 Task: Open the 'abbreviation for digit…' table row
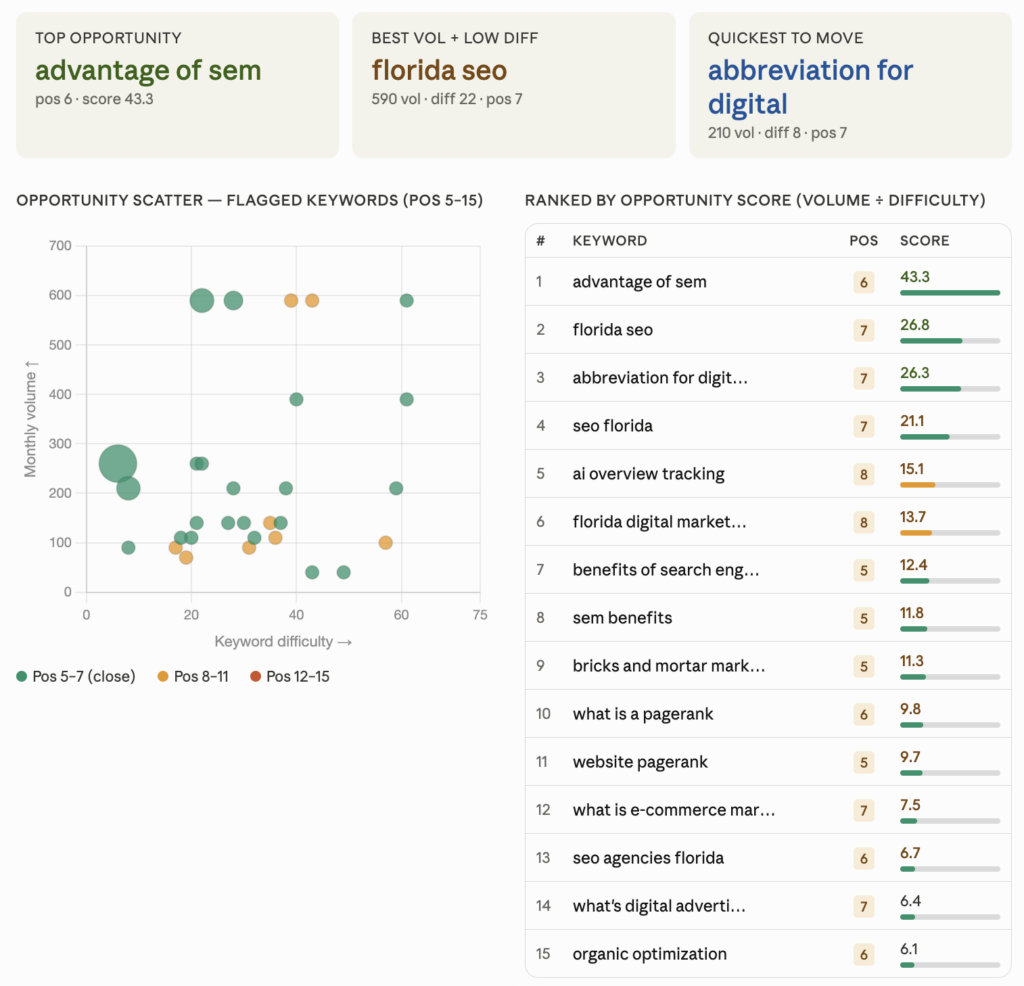[x=768, y=377]
